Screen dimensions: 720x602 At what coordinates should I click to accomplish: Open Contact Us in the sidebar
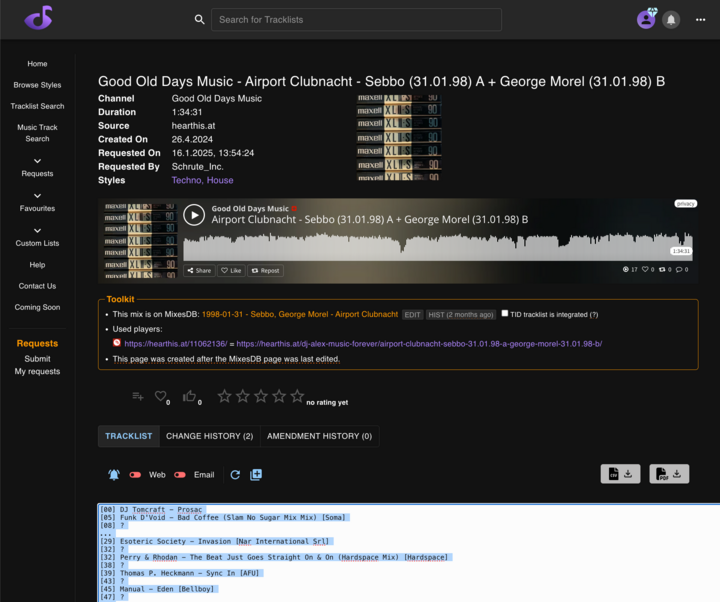click(x=37, y=286)
